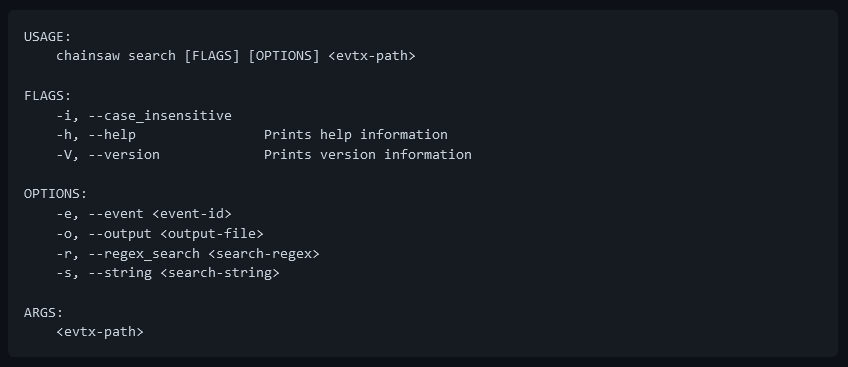Click <evtx-path> under the ARGS section
The image size is (848, 367).
[x=100, y=332]
